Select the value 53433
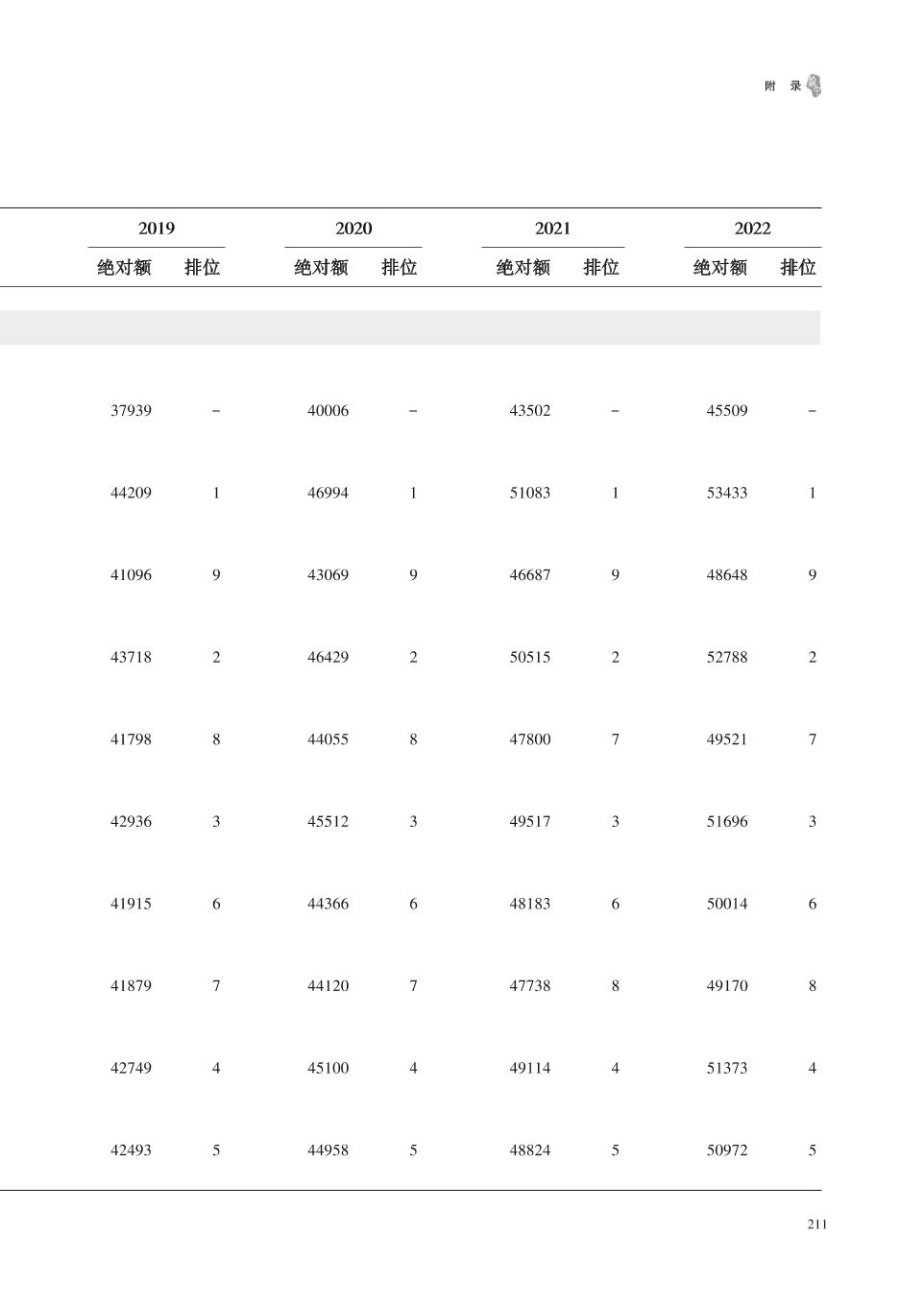924x1307 pixels. (727, 494)
